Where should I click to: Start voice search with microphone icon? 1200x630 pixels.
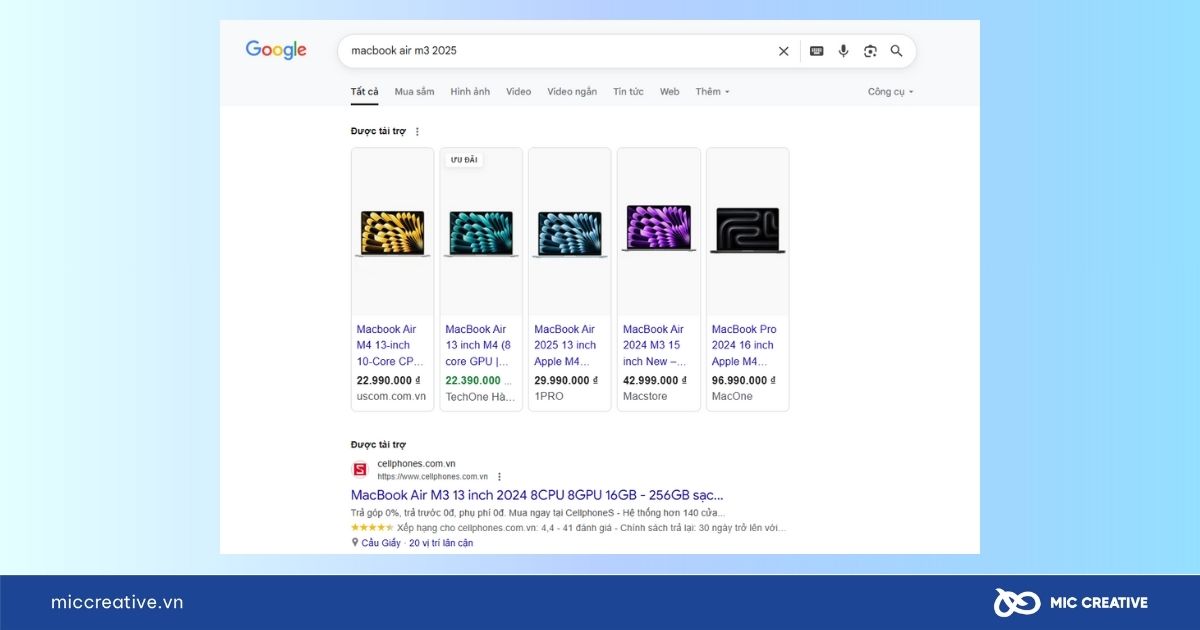[844, 51]
